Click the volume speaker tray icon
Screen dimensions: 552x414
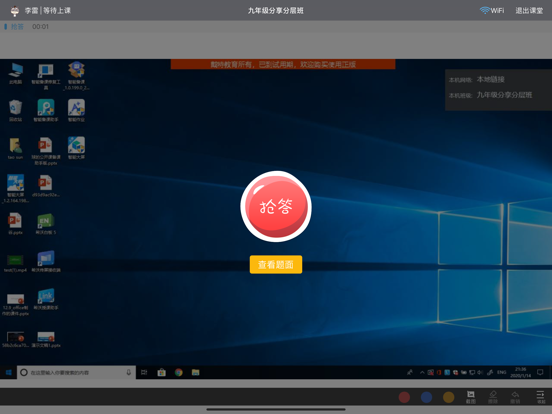click(479, 372)
